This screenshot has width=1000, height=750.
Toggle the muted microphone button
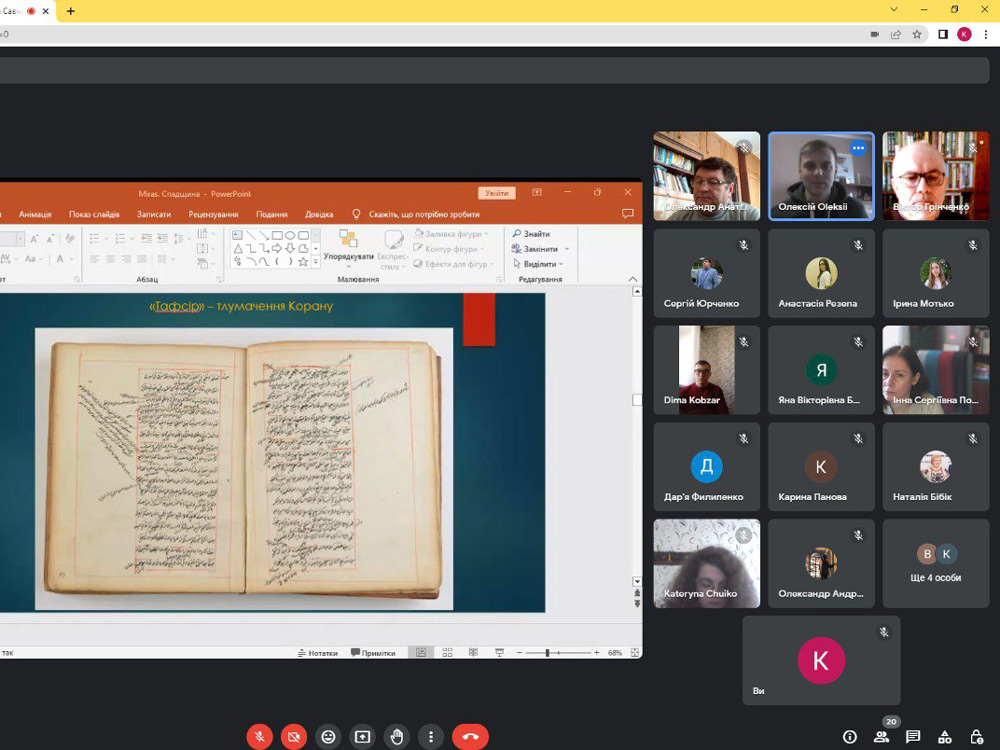click(x=259, y=737)
